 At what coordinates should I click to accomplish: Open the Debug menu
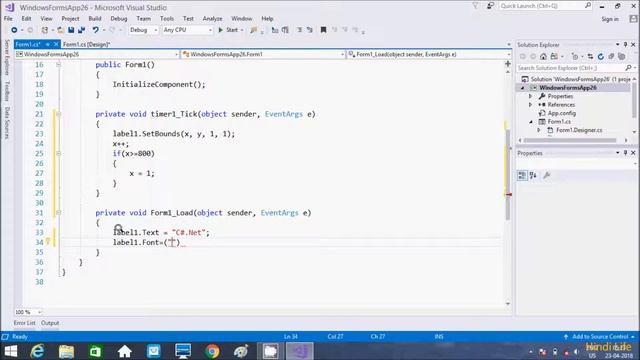119,18
